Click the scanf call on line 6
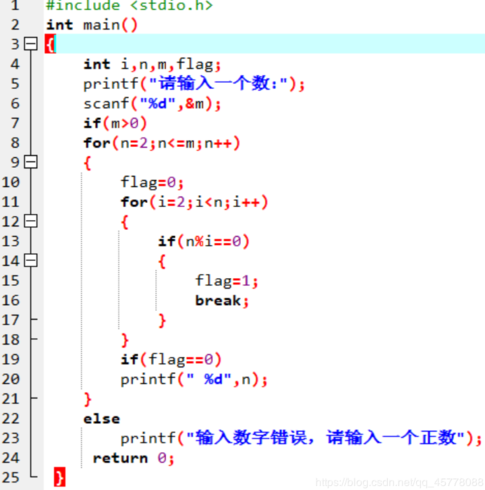This screenshot has width=485, height=490. 152,104
